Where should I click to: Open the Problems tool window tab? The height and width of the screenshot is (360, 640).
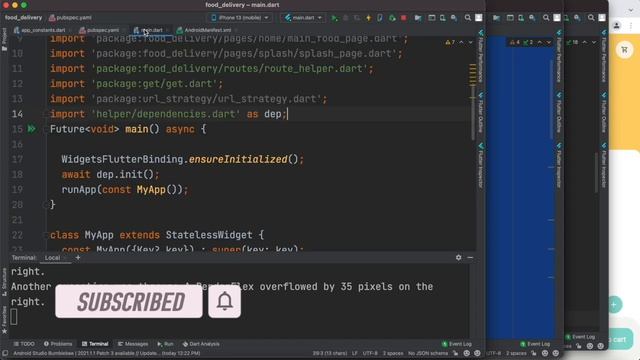(58, 344)
